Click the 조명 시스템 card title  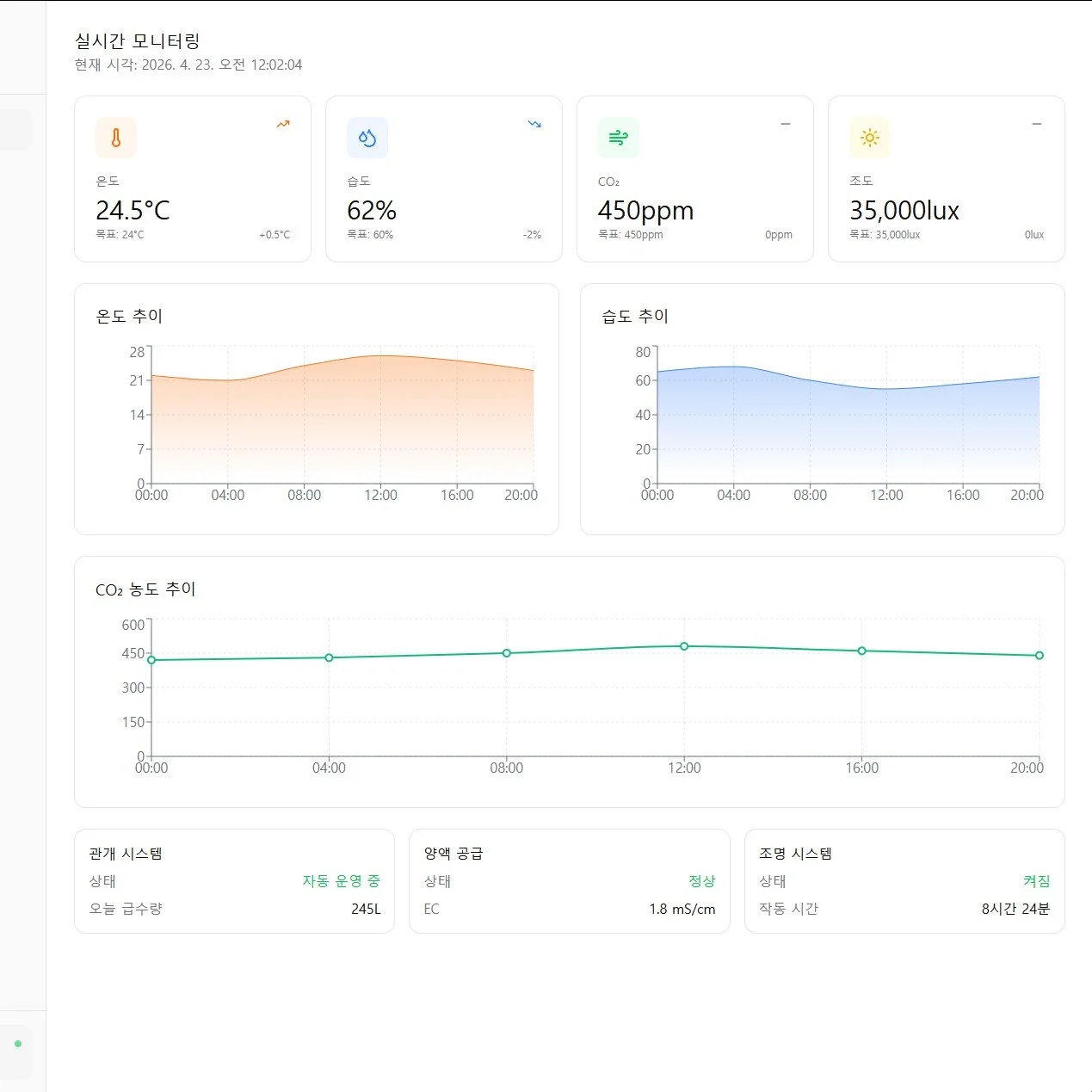click(796, 854)
